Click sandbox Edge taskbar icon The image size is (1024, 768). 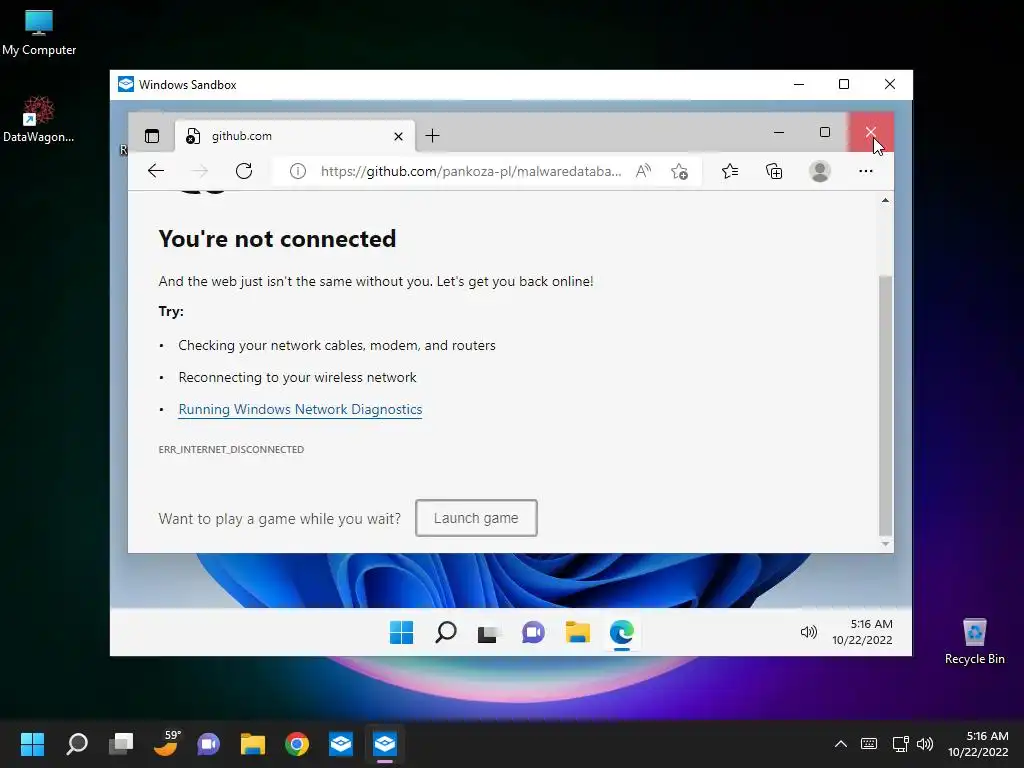[x=622, y=632]
